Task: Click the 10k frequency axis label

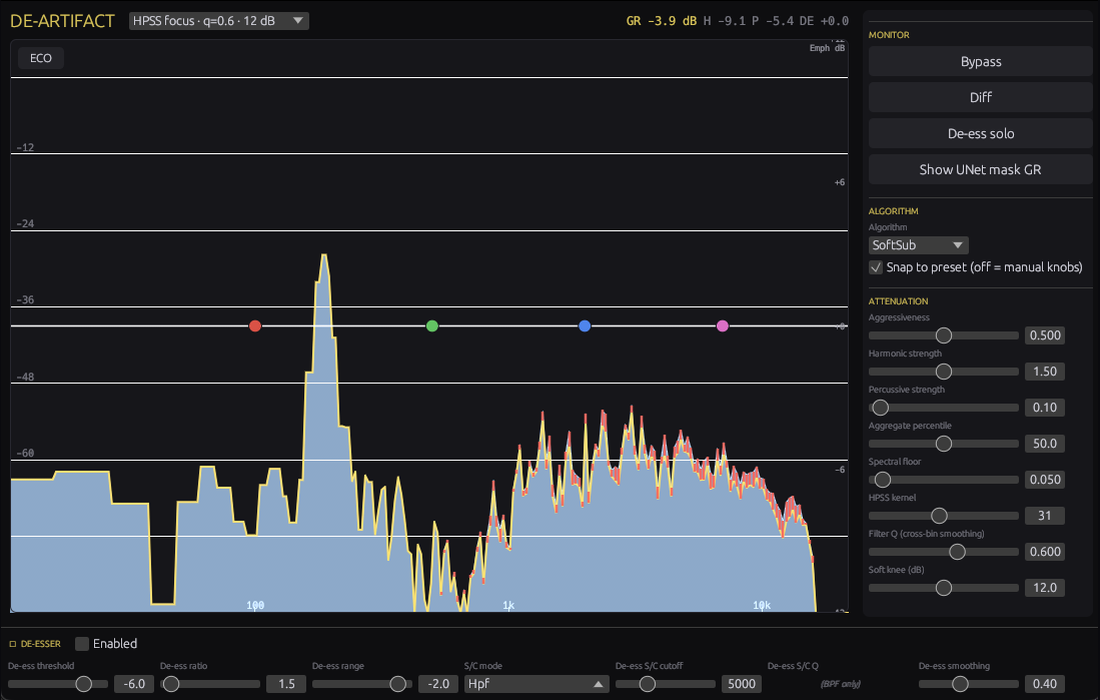Action: (762, 605)
